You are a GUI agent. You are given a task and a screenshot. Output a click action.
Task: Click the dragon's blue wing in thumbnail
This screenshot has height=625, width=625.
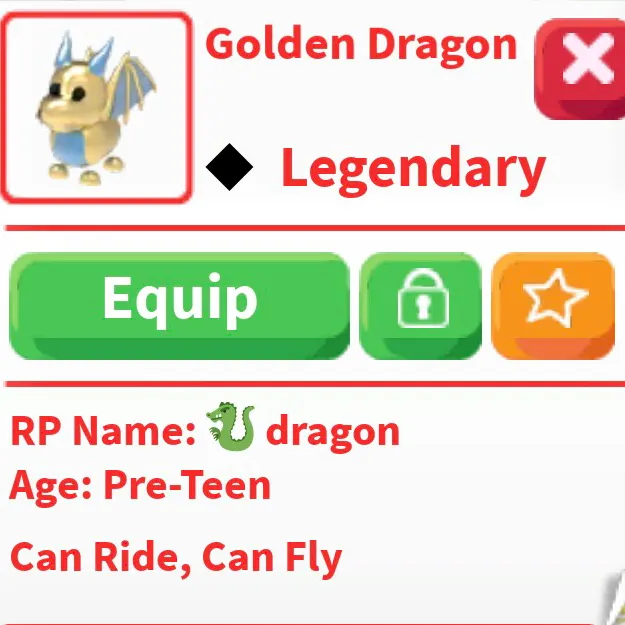[134, 88]
